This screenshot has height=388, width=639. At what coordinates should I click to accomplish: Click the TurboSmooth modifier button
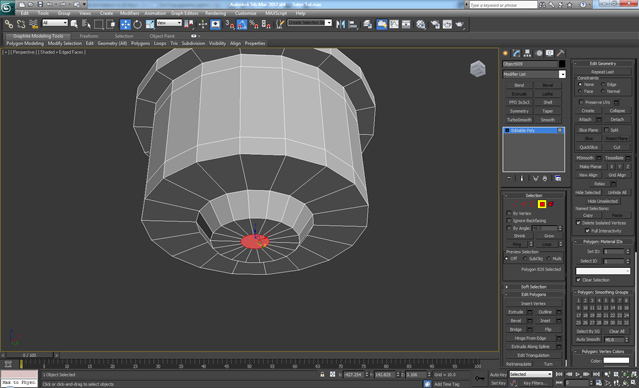point(519,120)
